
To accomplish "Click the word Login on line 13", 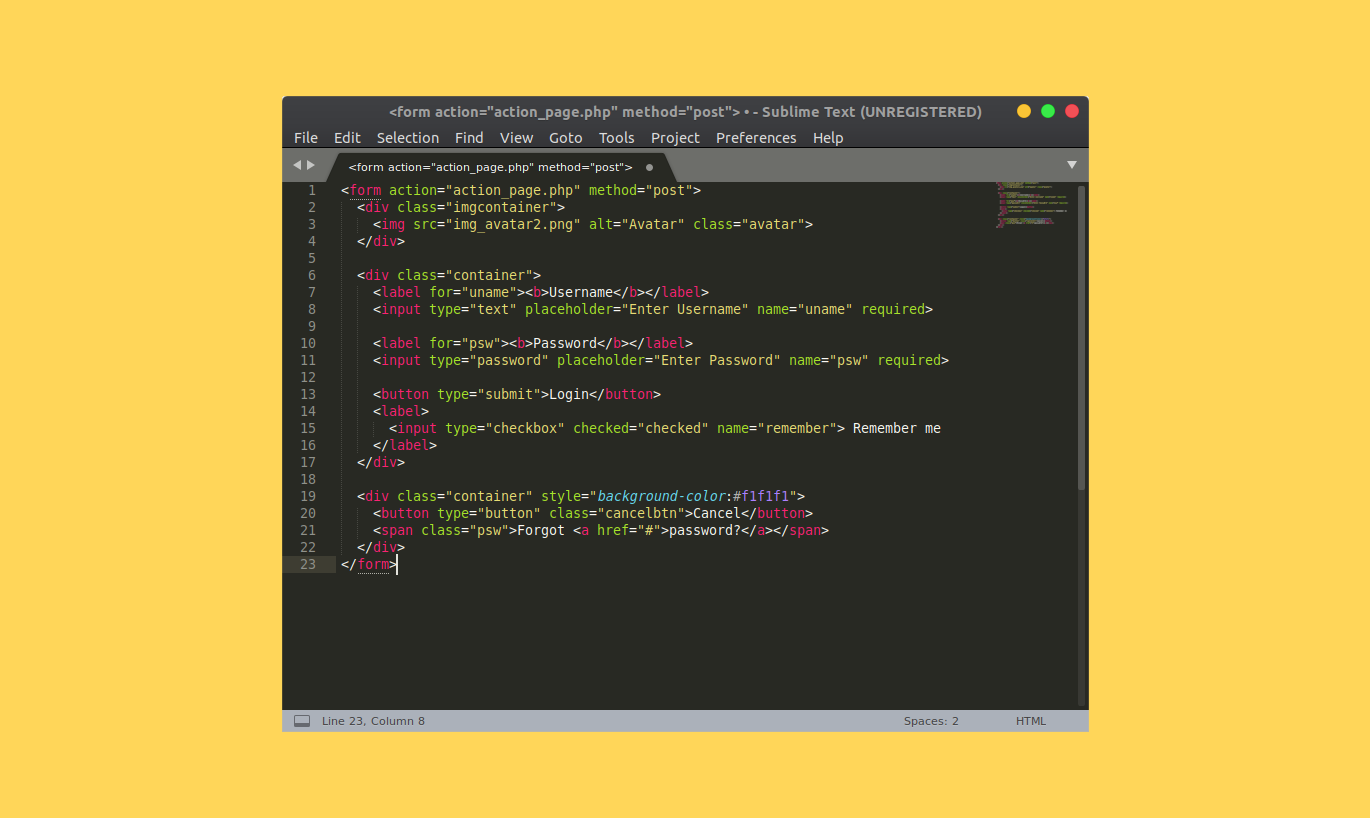I will pyautogui.click(x=569, y=394).
